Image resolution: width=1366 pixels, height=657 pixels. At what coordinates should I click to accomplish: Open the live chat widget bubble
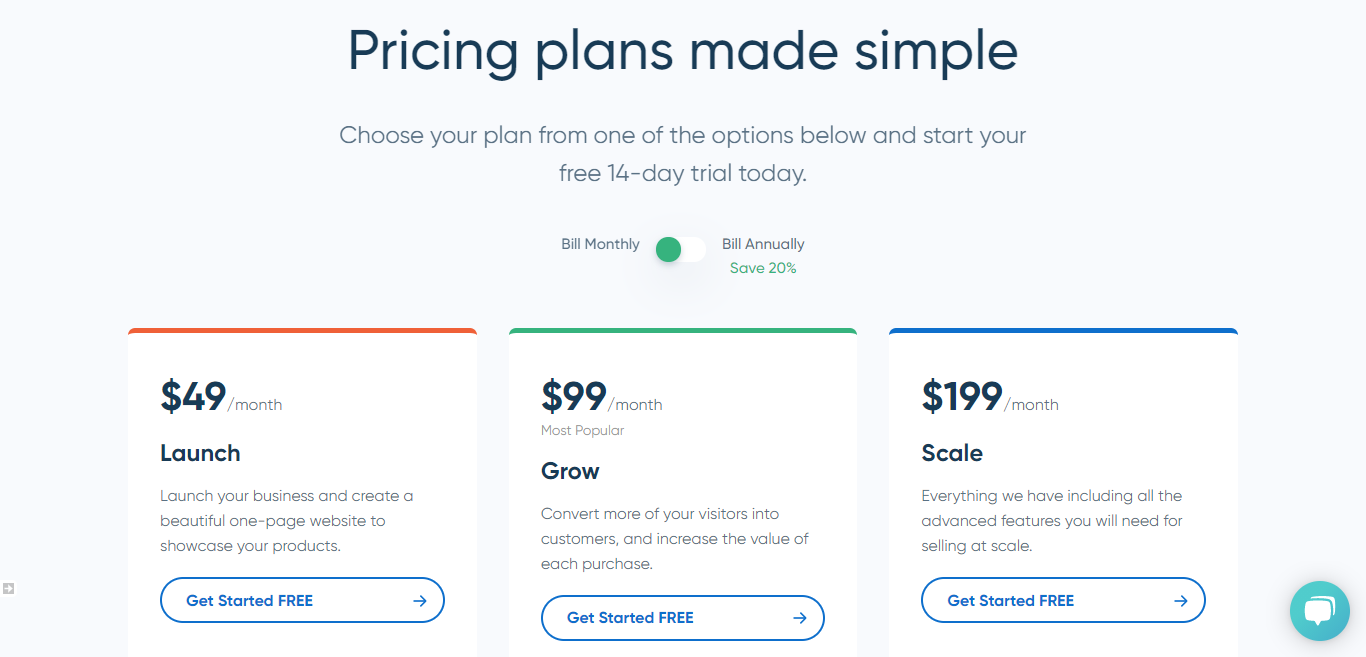1319,611
